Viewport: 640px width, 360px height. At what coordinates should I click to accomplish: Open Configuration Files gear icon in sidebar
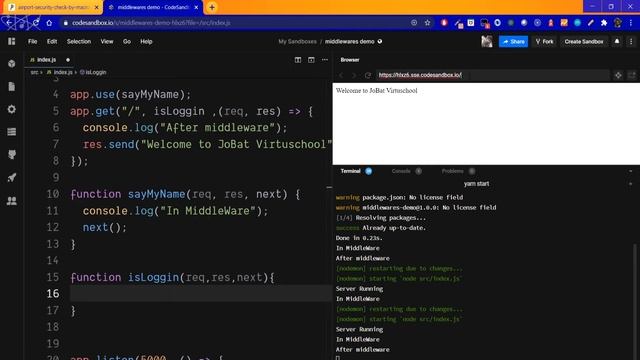pyautogui.click(x=11, y=109)
